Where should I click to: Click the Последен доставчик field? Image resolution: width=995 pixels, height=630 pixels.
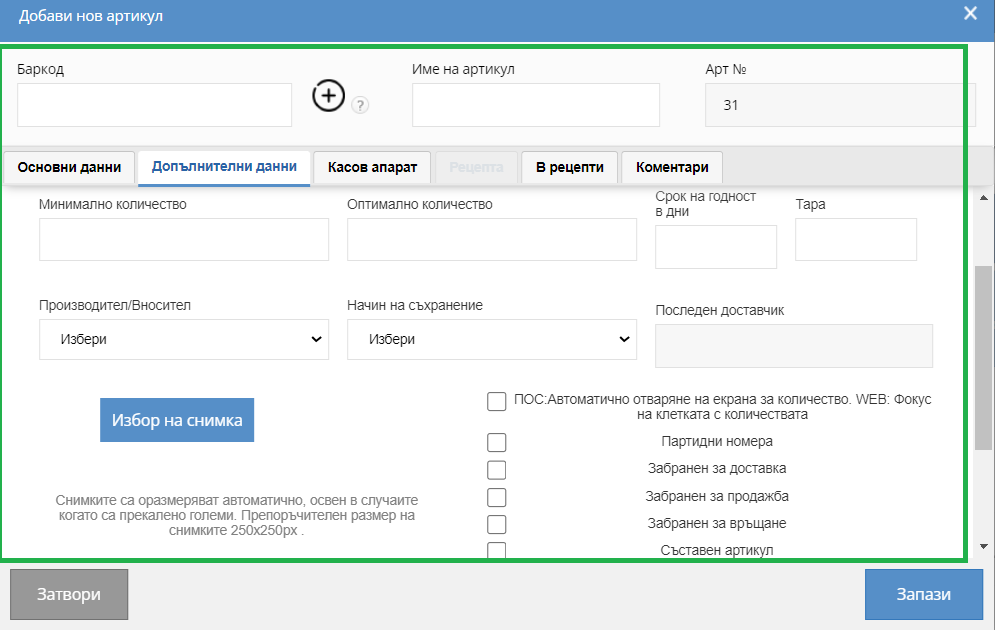coord(794,346)
